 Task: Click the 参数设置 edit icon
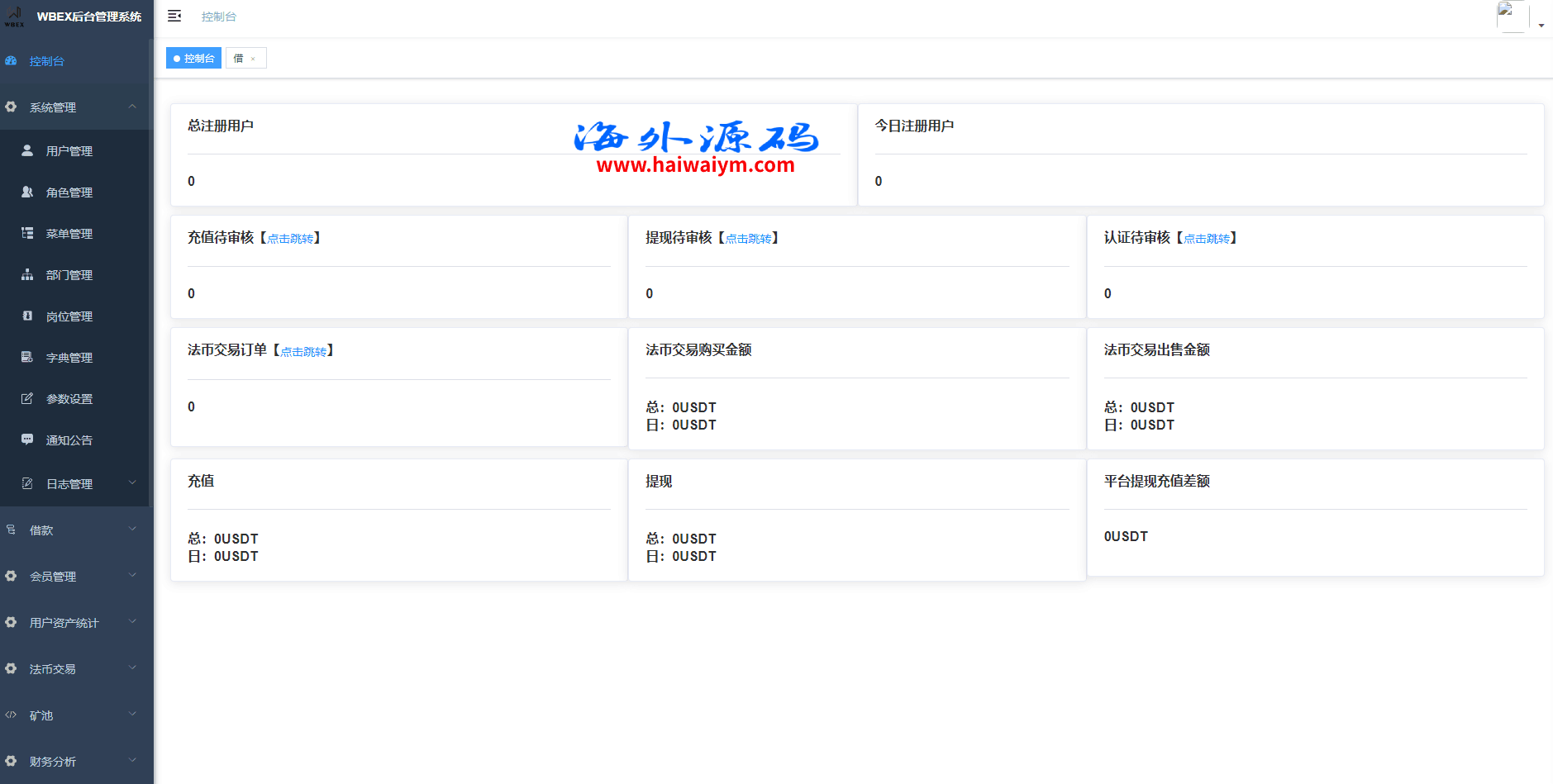click(x=27, y=398)
